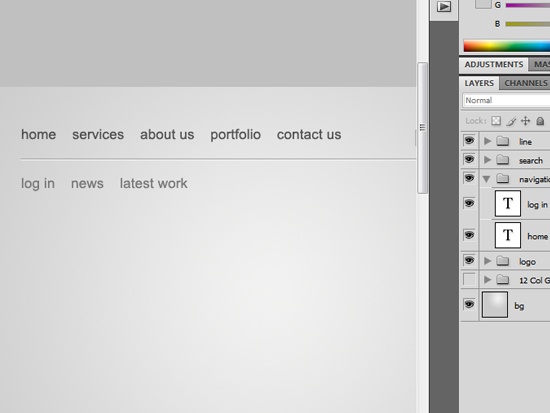Image resolution: width=550 pixels, height=413 pixels.
Task: Hide the logo layer group
Action: [x=469, y=260]
